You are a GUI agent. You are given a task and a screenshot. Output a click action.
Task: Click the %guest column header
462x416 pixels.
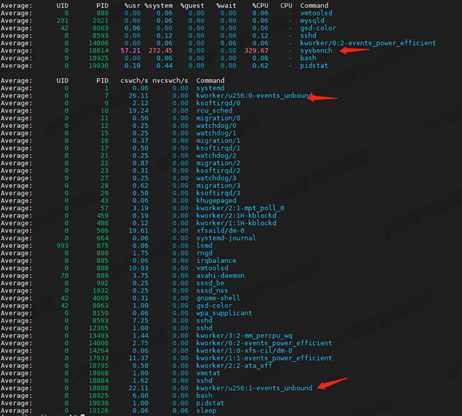(192, 6)
